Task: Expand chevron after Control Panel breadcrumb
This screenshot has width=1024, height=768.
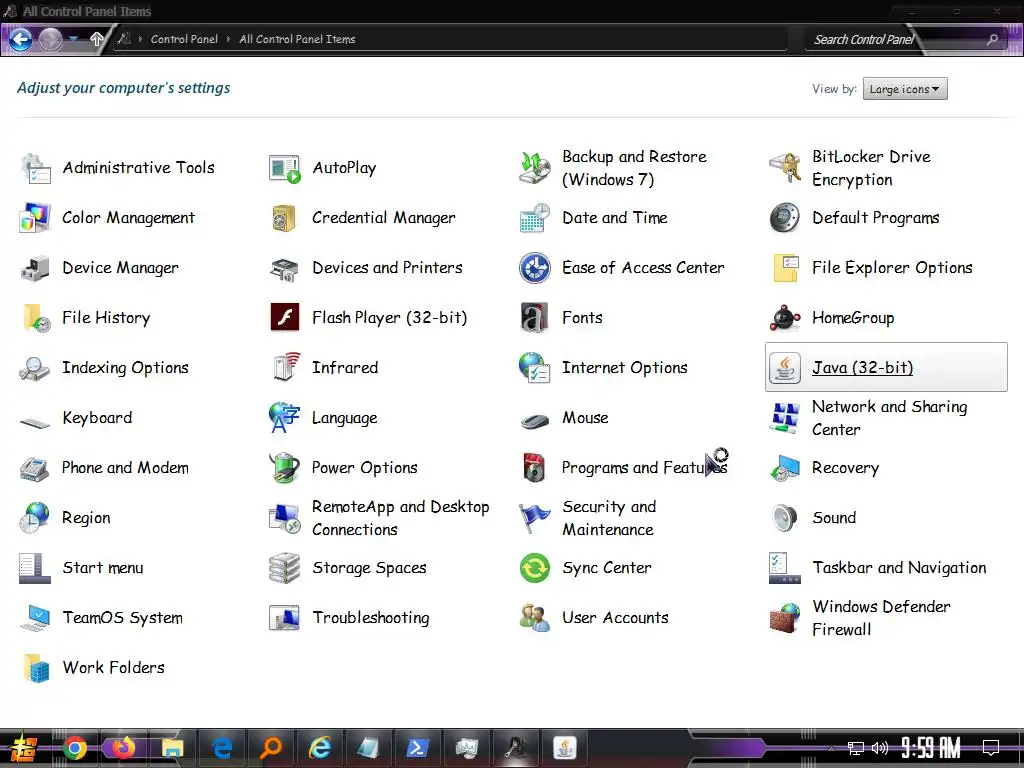Action: point(229,39)
